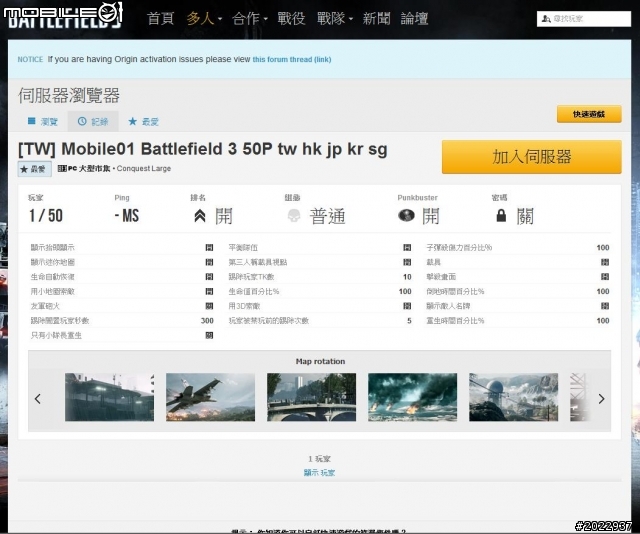Open the 戰役 campaign menu item
This screenshot has height=534, width=640.
(x=291, y=19)
